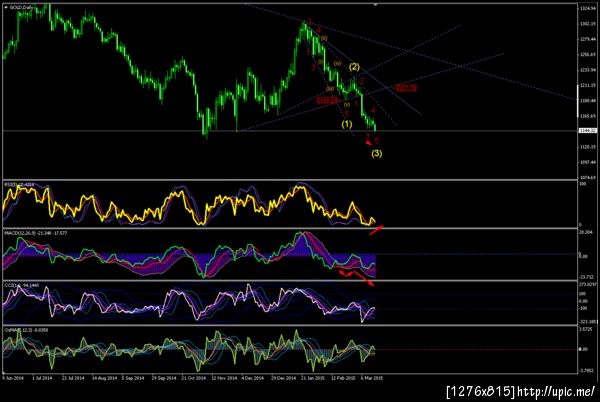This screenshot has height=402, width=600.
Task: Click the 1 Jul 2014 date label
Action: coord(42,378)
